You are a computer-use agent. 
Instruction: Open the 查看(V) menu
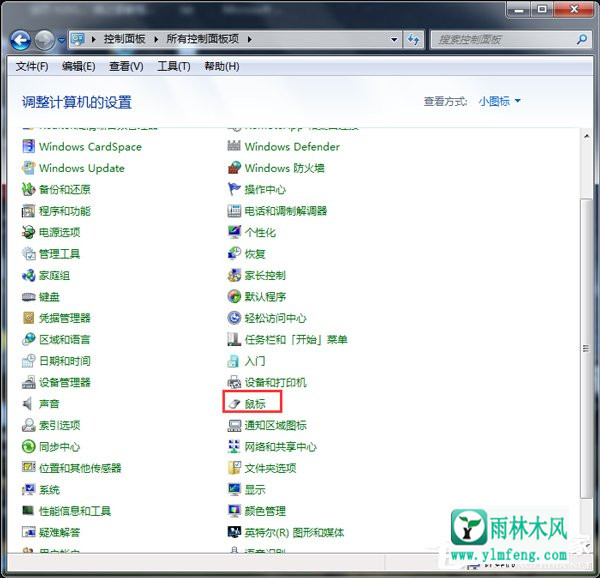[126, 67]
